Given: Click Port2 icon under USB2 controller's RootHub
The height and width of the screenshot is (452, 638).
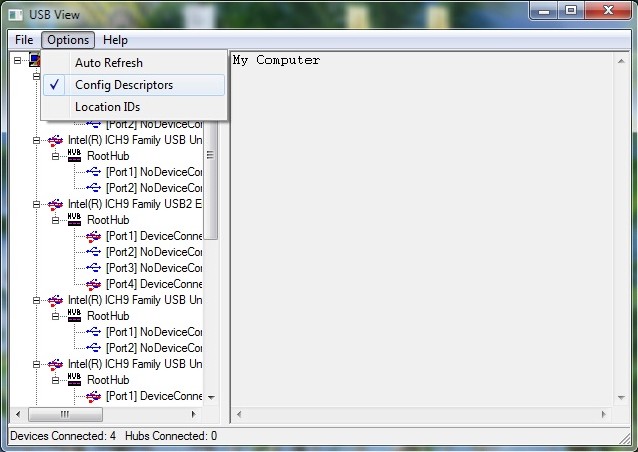Looking at the screenshot, I should click(94, 252).
